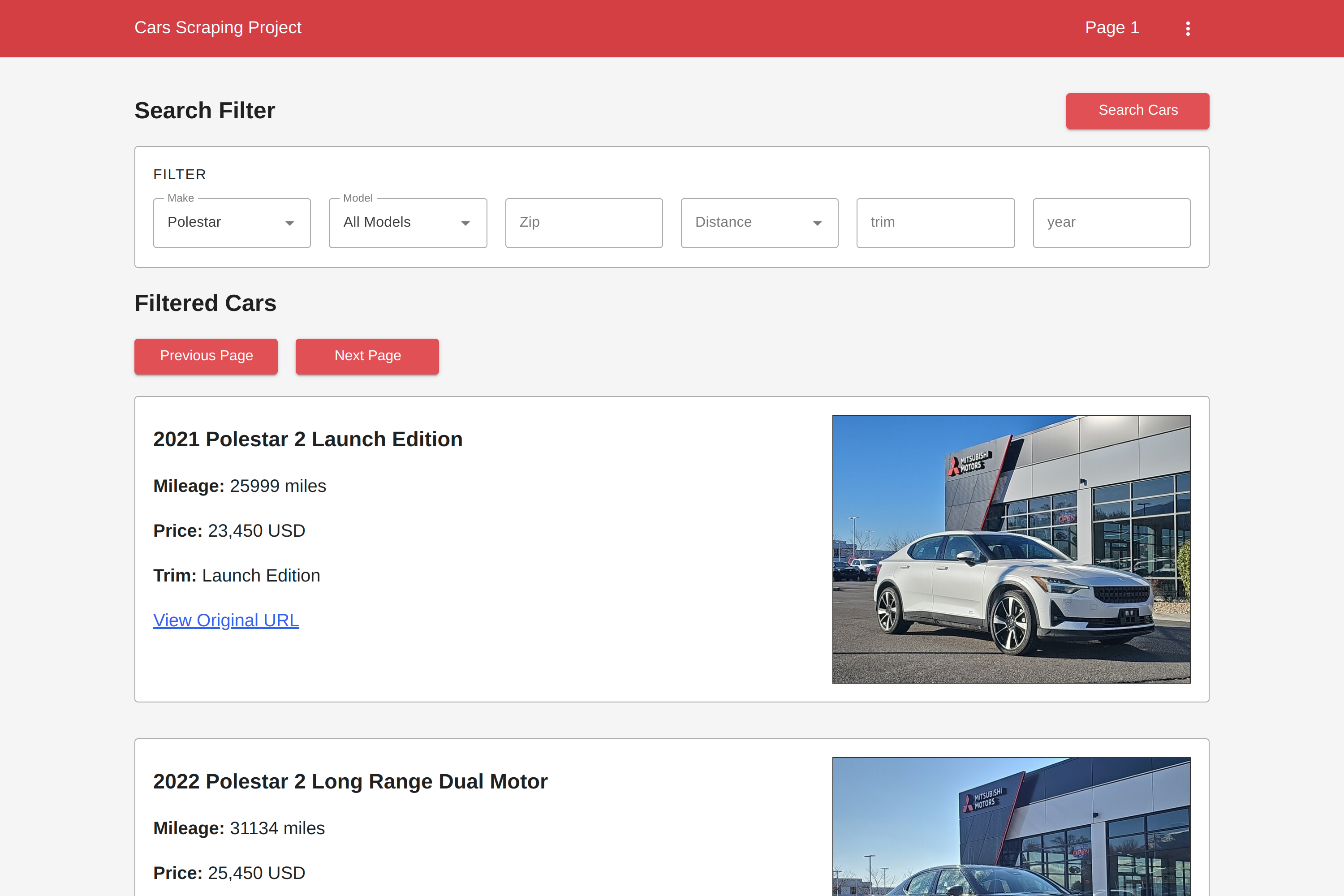Viewport: 1344px width, 896px height.
Task: Open the first car's View Original URL link
Action: (226, 620)
